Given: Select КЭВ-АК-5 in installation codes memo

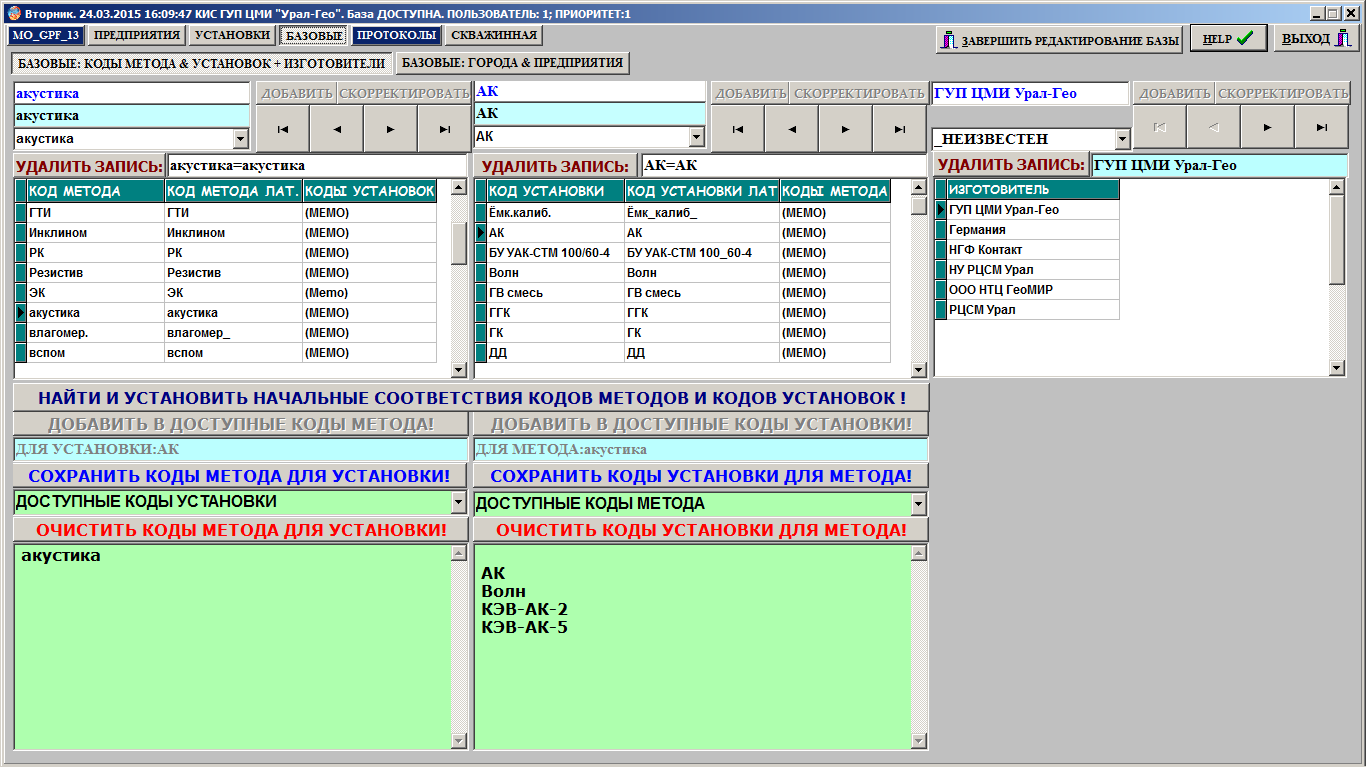Looking at the screenshot, I should coord(525,628).
